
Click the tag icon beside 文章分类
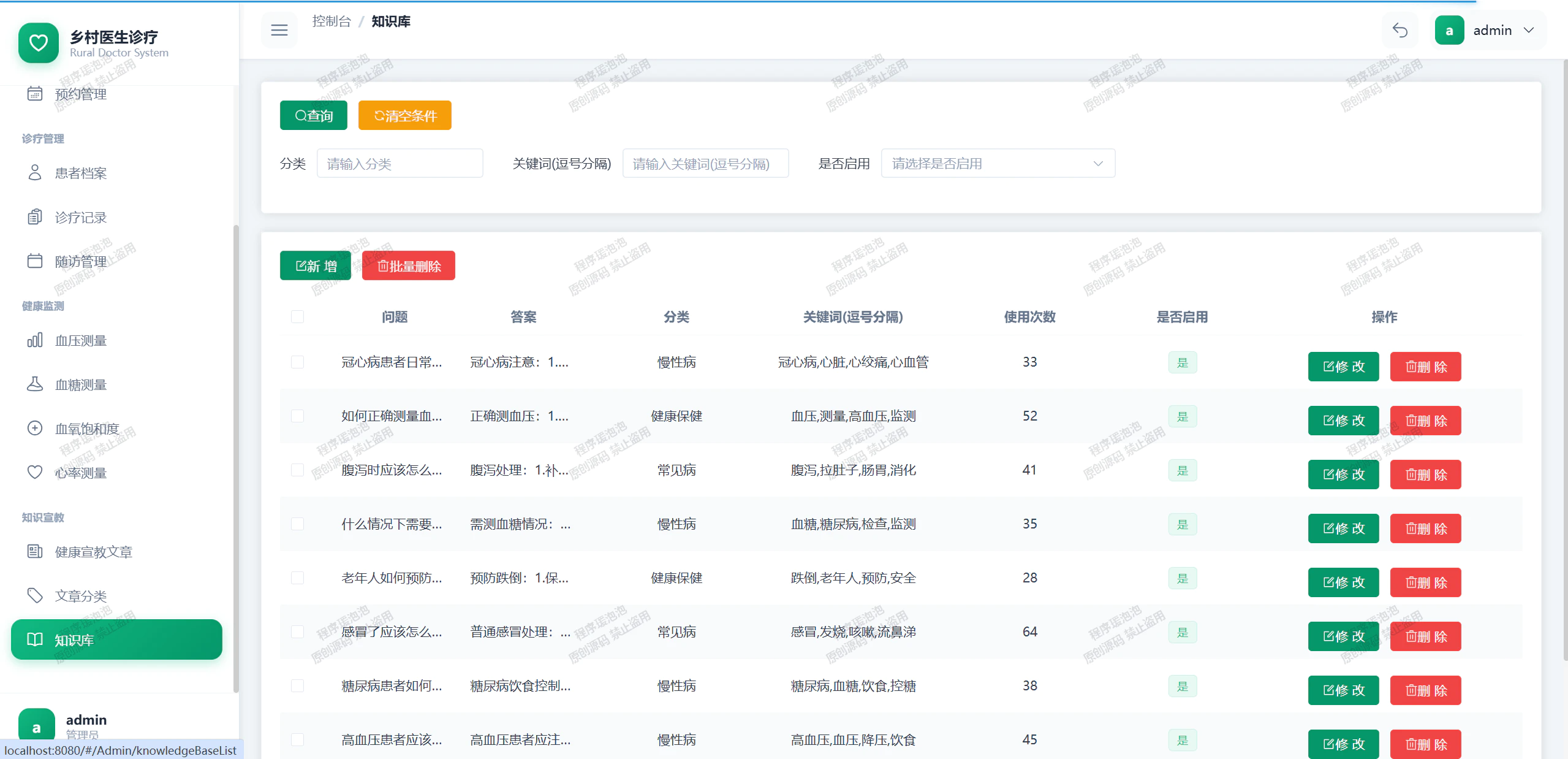35,596
